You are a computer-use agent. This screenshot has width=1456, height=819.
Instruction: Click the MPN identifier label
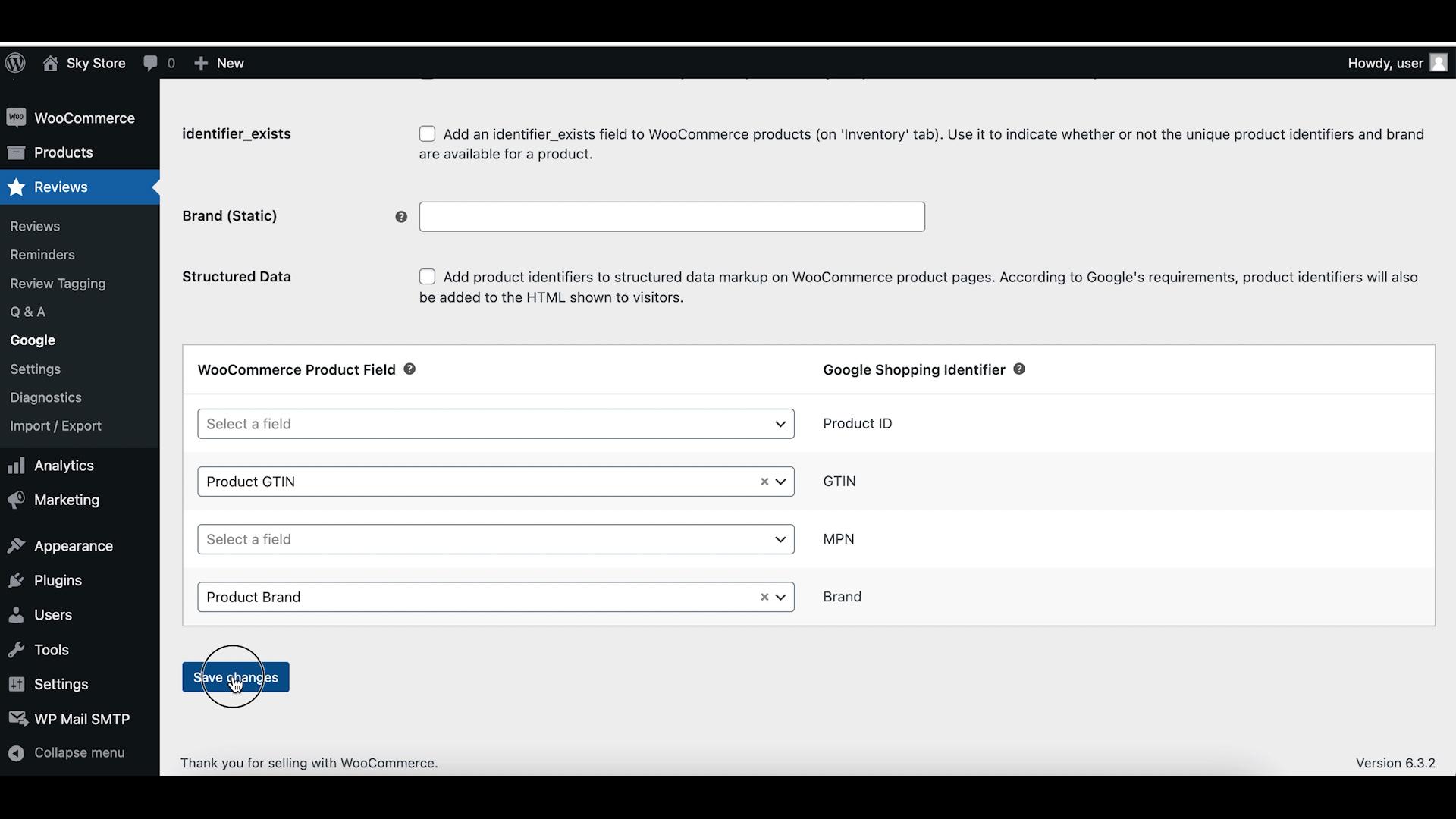click(x=839, y=539)
